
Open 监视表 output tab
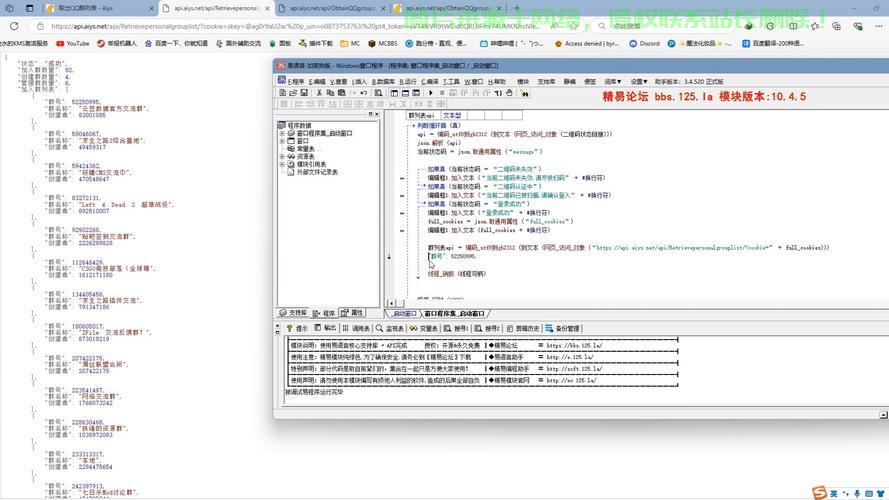click(390, 328)
